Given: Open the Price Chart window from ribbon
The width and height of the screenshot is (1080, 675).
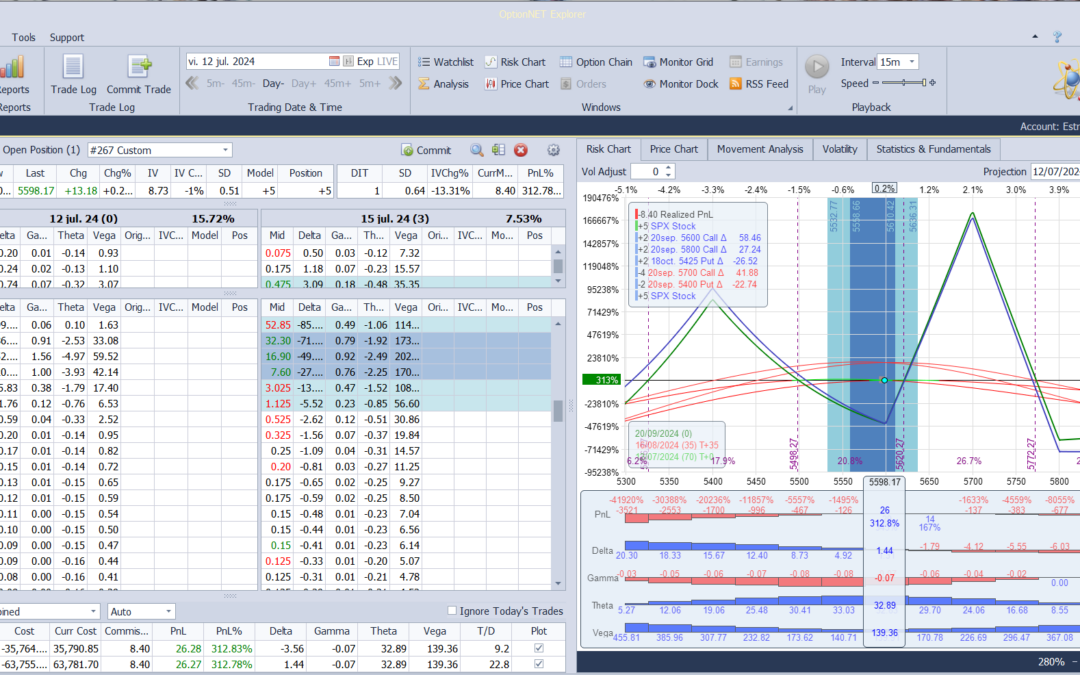Looking at the screenshot, I should [x=517, y=84].
